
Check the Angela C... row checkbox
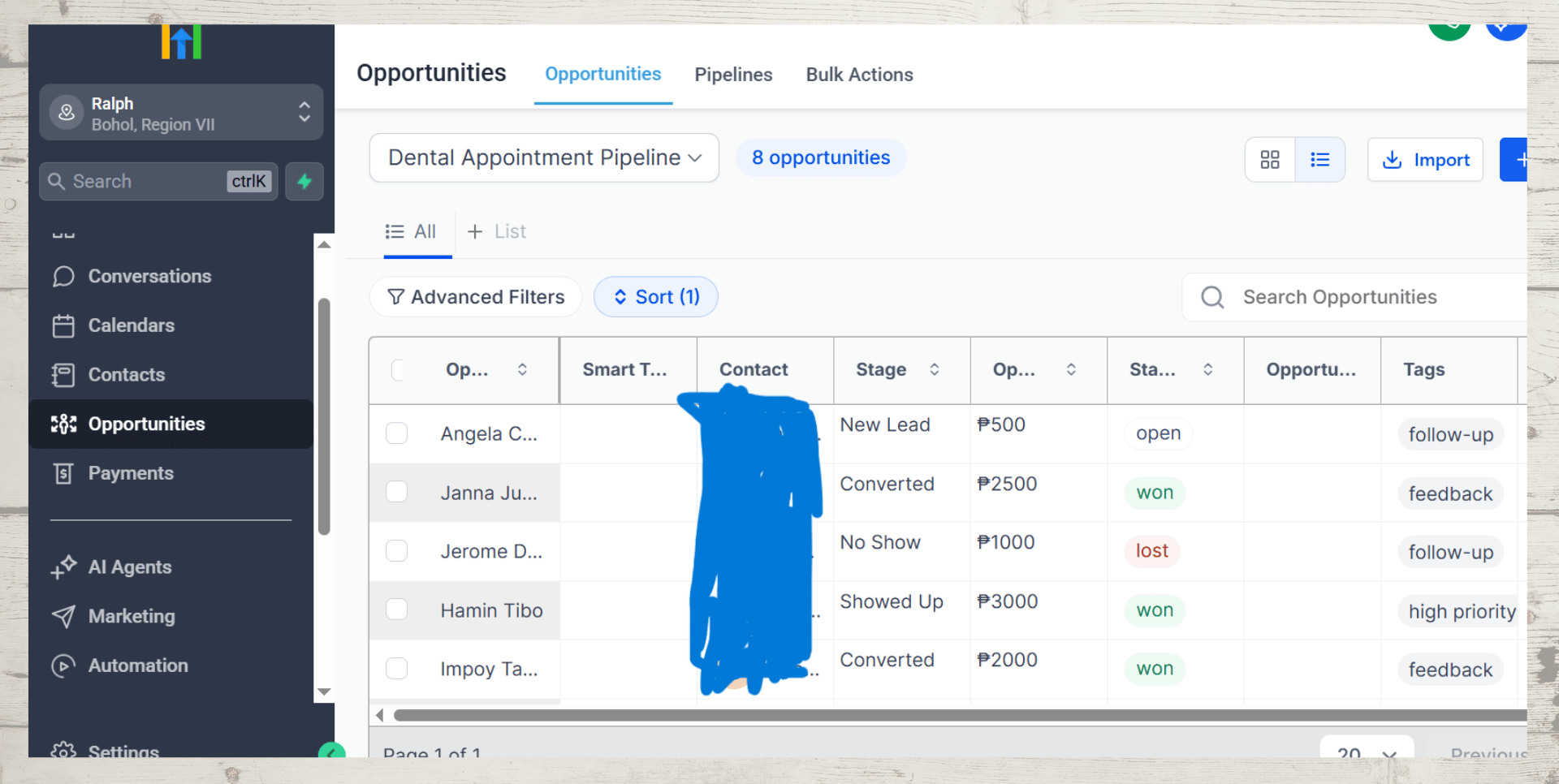pyautogui.click(x=396, y=433)
